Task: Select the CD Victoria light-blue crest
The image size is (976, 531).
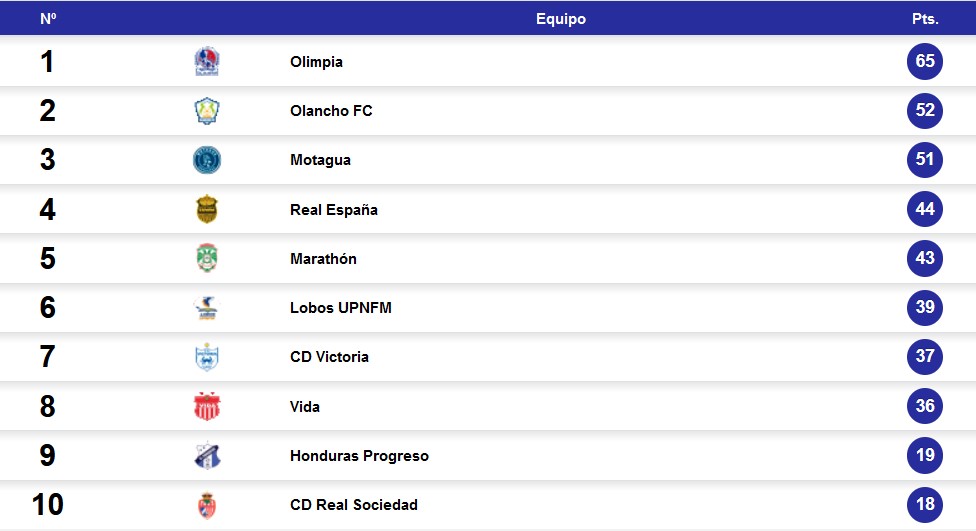Action: click(x=207, y=357)
